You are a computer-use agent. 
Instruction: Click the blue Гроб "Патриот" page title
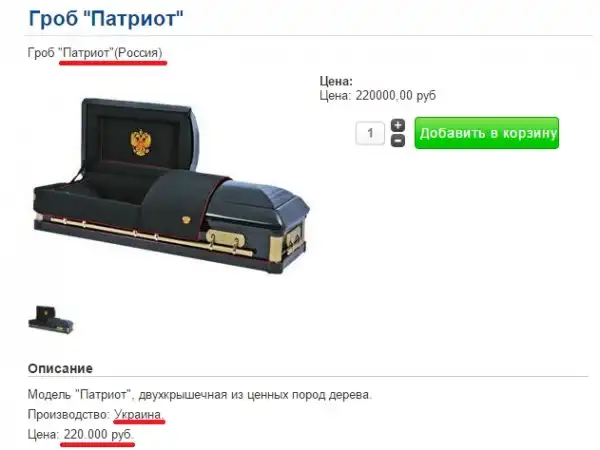pyautogui.click(x=106, y=18)
